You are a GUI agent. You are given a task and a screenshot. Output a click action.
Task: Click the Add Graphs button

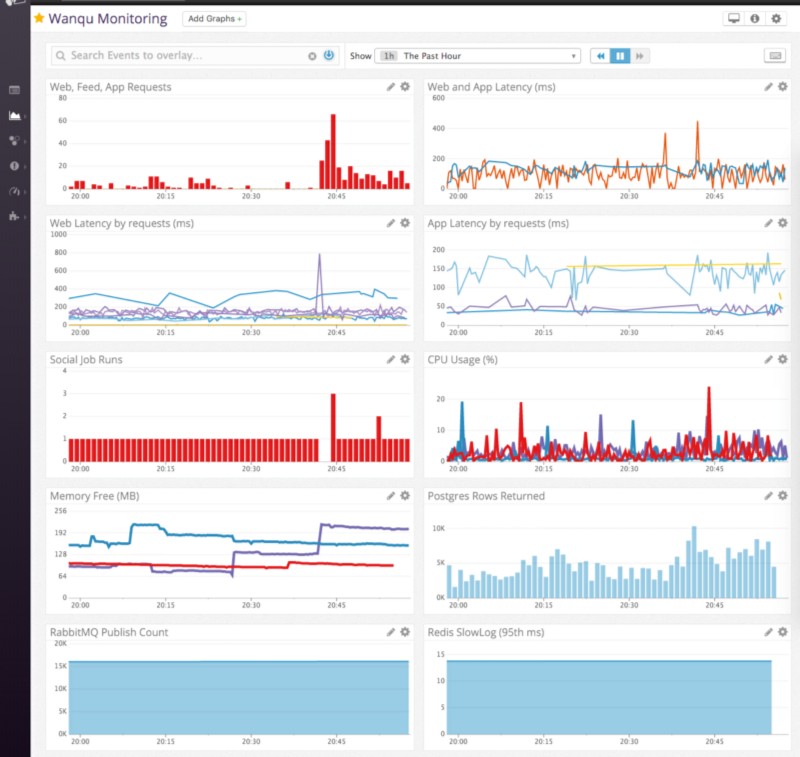coord(214,18)
